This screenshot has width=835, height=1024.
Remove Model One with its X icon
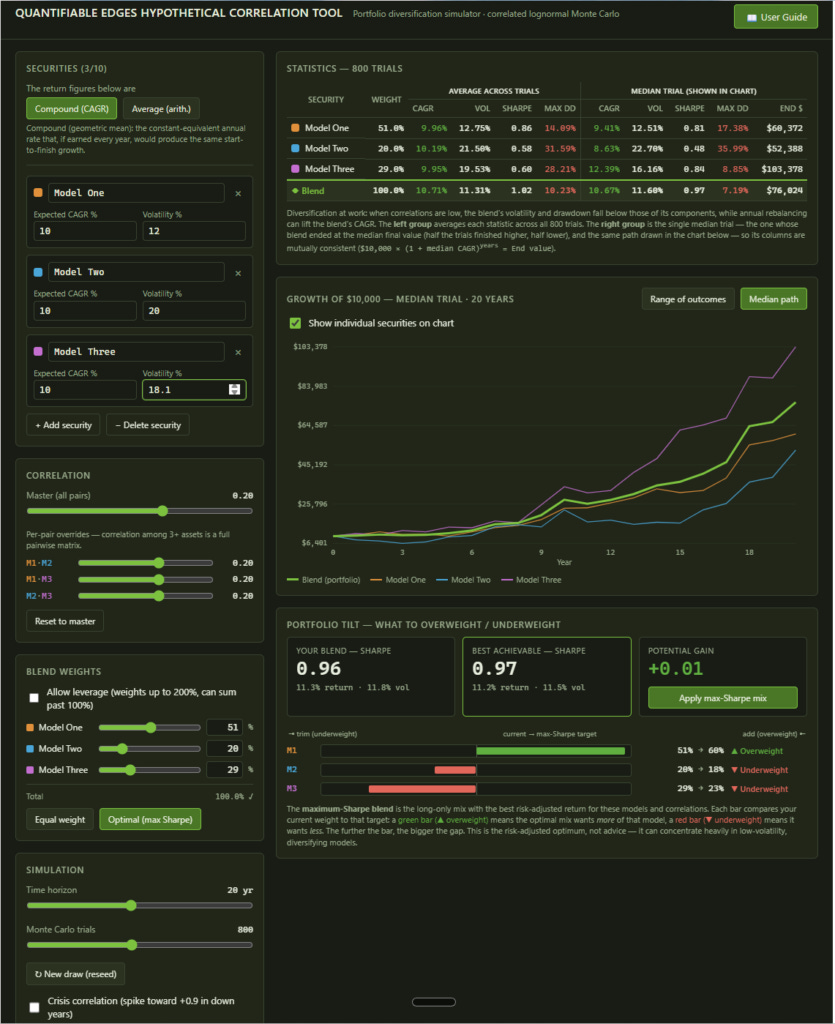238,193
